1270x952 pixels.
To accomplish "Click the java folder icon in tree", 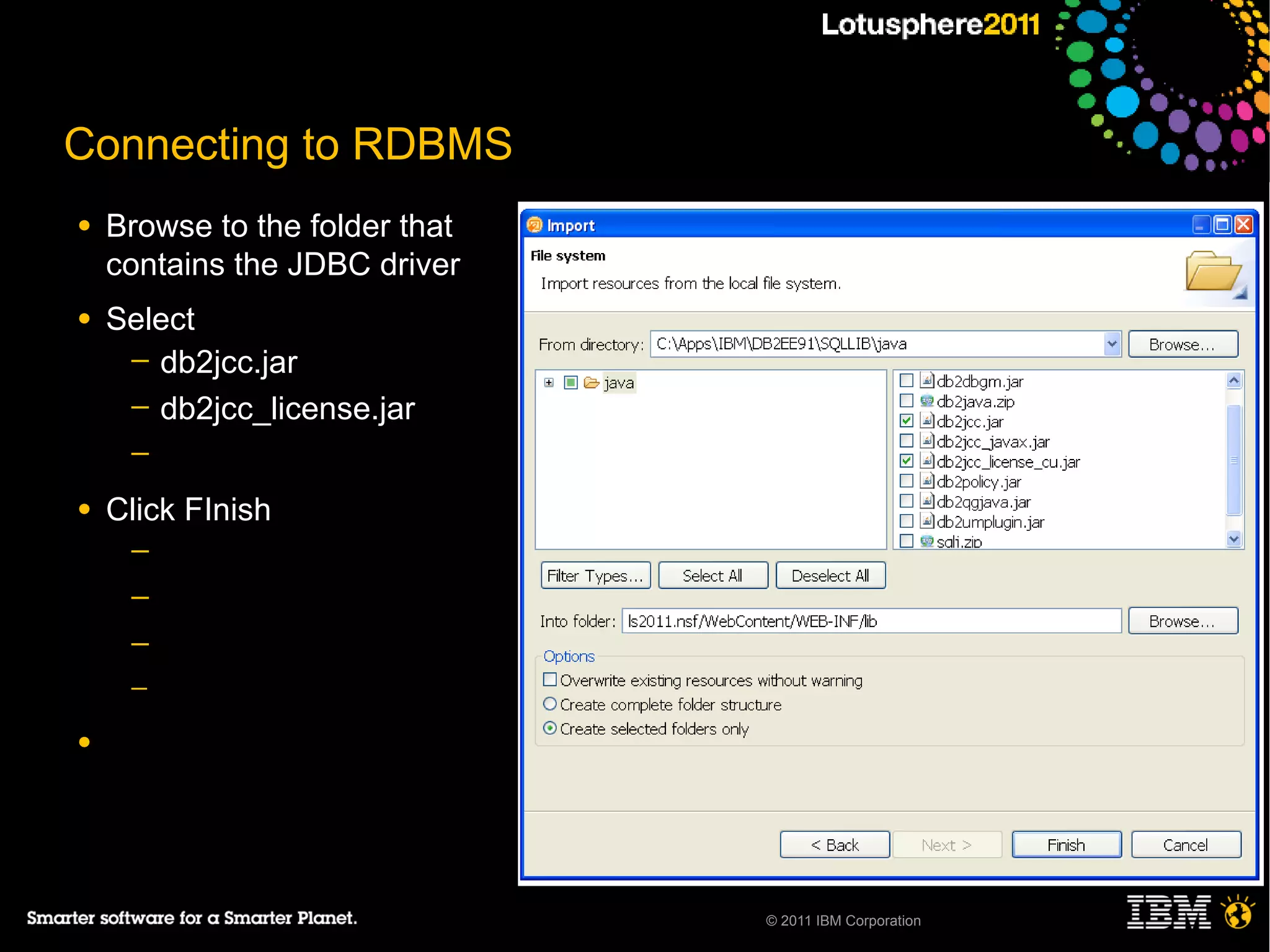I will click(592, 383).
